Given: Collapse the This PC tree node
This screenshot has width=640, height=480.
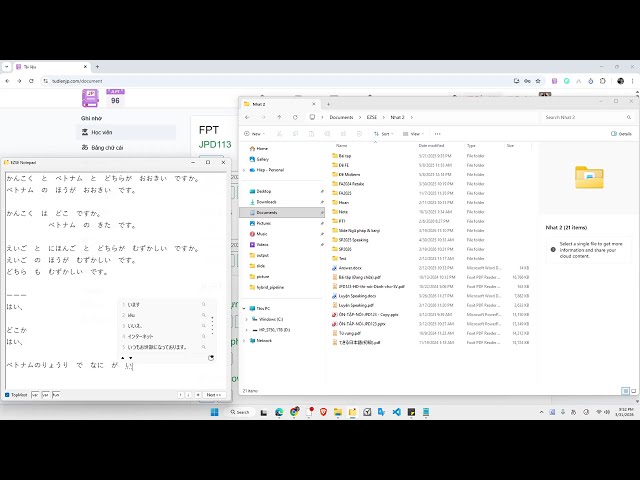Looking at the screenshot, I should click(244, 309).
